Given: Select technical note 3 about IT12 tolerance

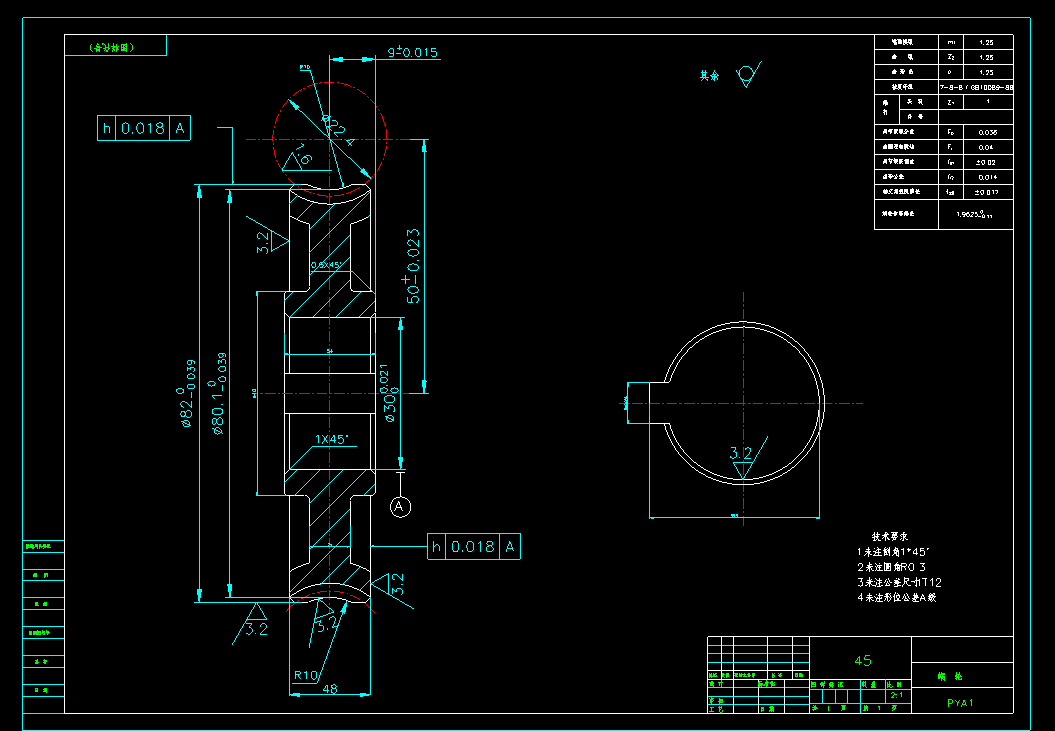Looking at the screenshot, I should click(900, 582).
